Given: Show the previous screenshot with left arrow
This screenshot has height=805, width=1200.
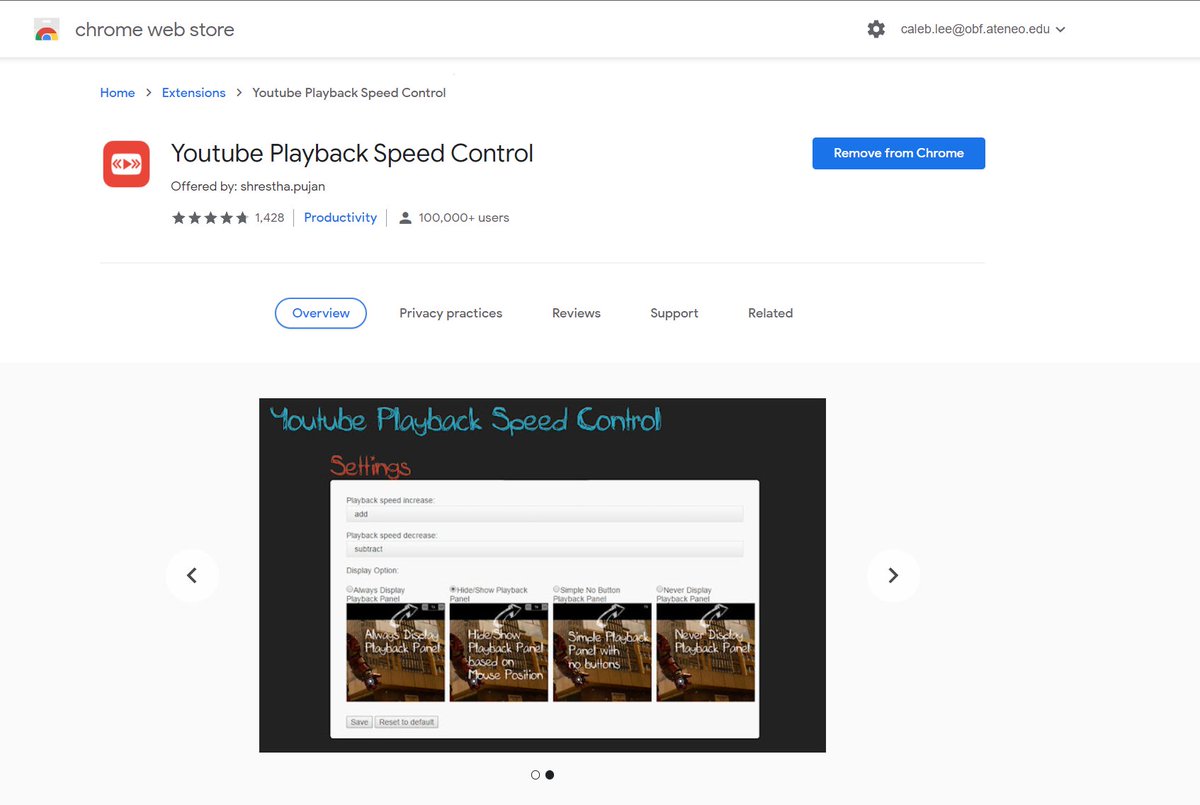Looking at the screenshot, I should (x=192, y=575).
